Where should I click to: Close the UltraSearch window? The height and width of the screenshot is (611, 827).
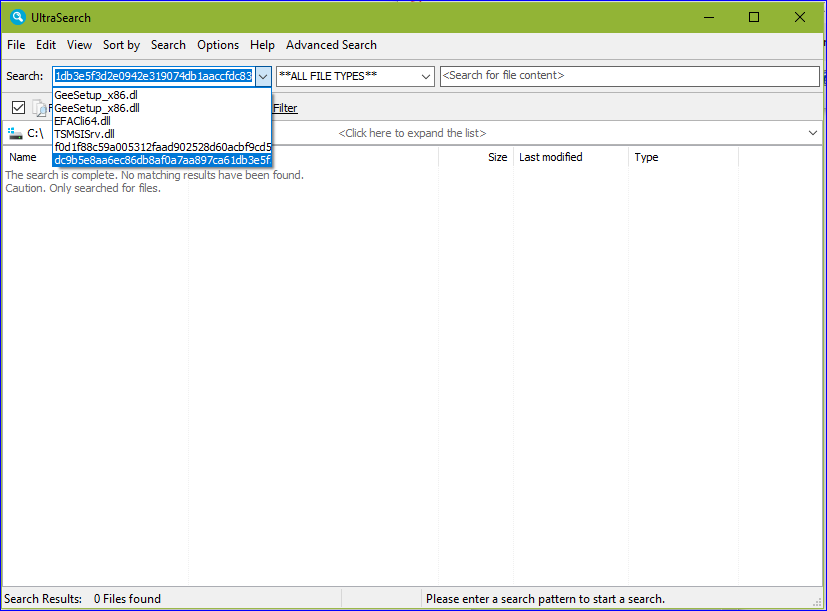pyautogui.click(x=800, y=17)
